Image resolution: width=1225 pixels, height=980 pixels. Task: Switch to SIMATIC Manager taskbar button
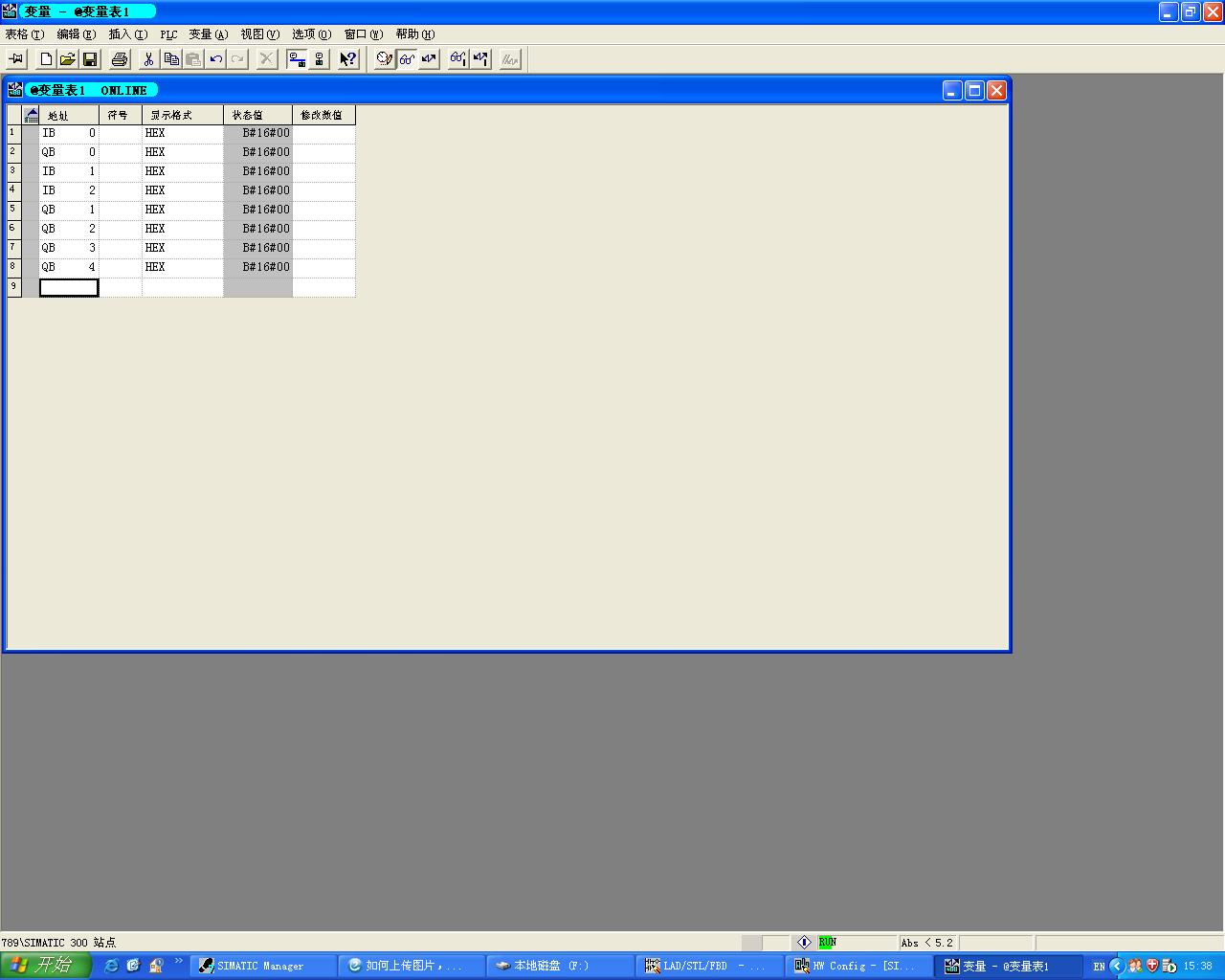point(260,966)
